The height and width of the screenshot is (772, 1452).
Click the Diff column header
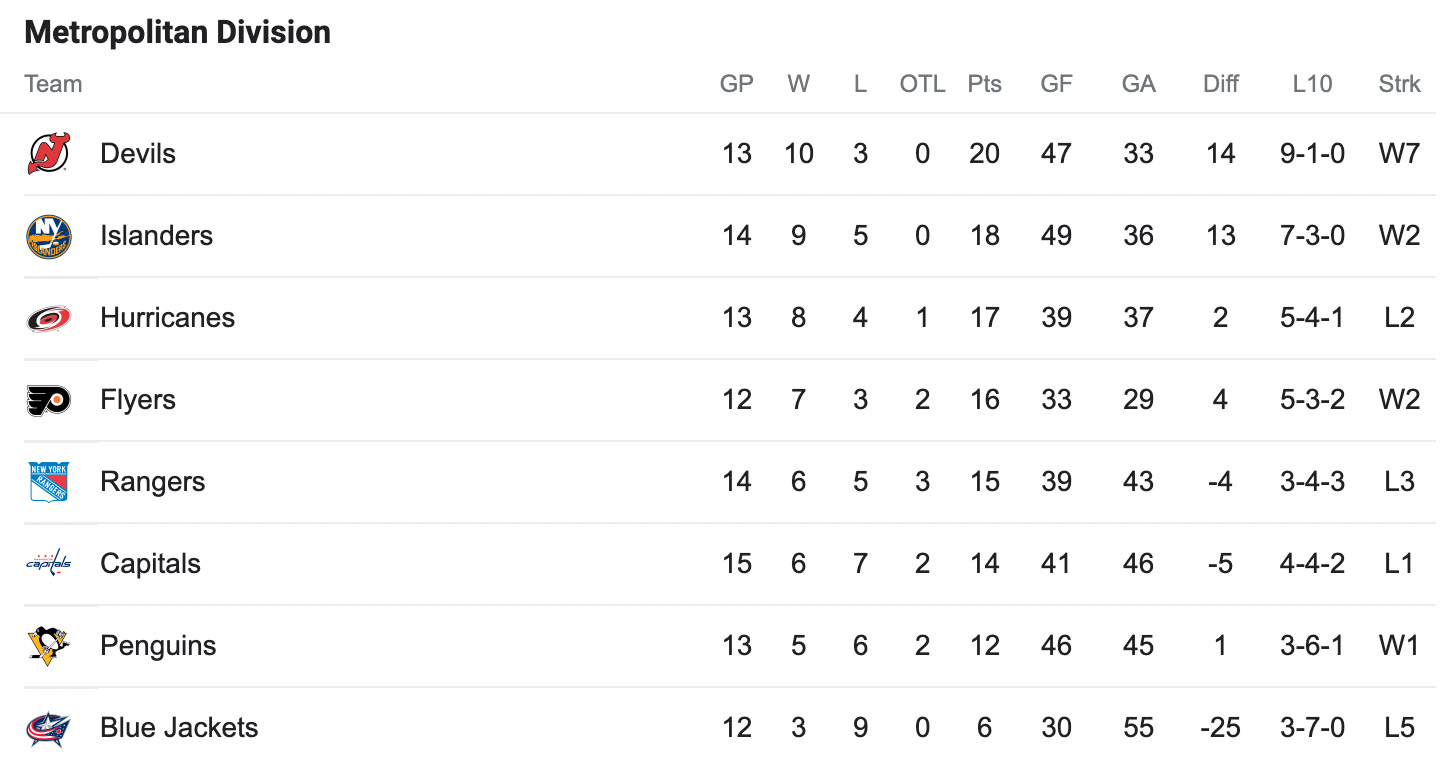[1221, 84]
